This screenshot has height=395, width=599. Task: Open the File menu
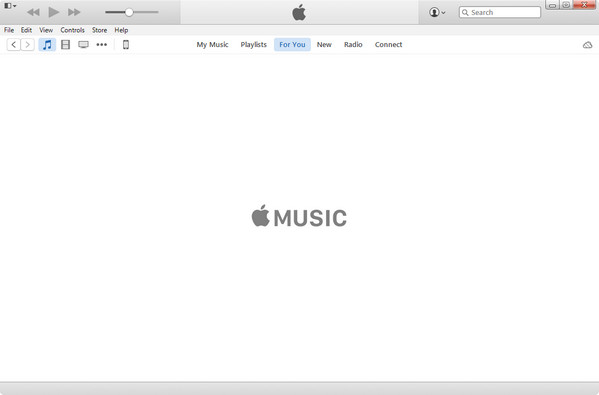pyautogui.click(x=9, y=30)
